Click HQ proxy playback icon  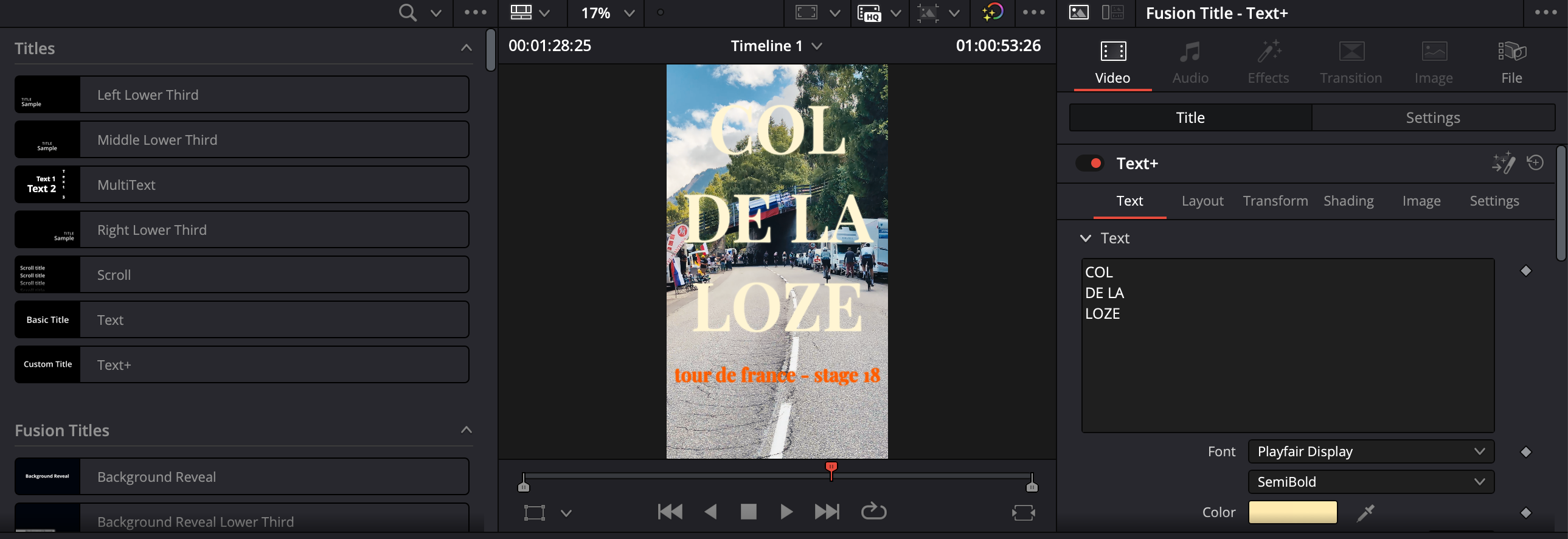(869, 13)
